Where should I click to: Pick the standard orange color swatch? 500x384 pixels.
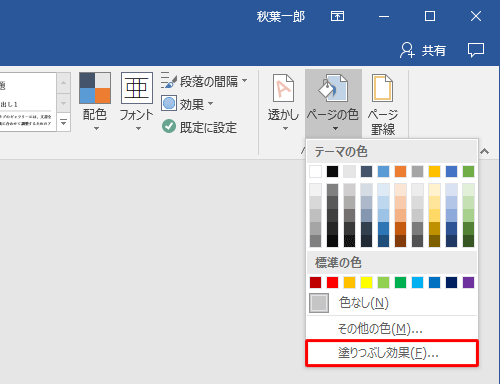coord(349,282)
